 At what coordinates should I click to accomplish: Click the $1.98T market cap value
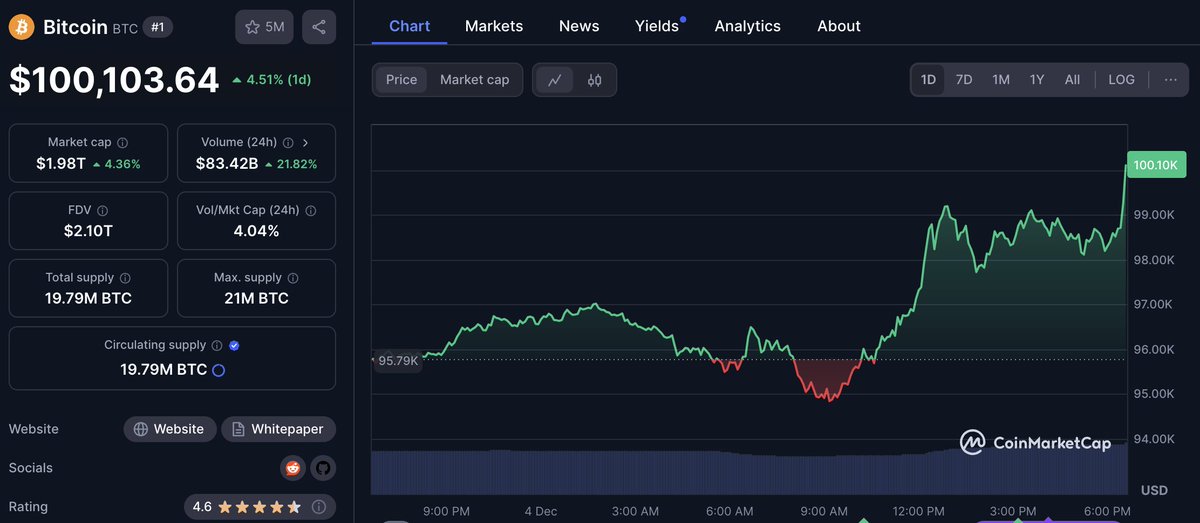tap(61, 163)
